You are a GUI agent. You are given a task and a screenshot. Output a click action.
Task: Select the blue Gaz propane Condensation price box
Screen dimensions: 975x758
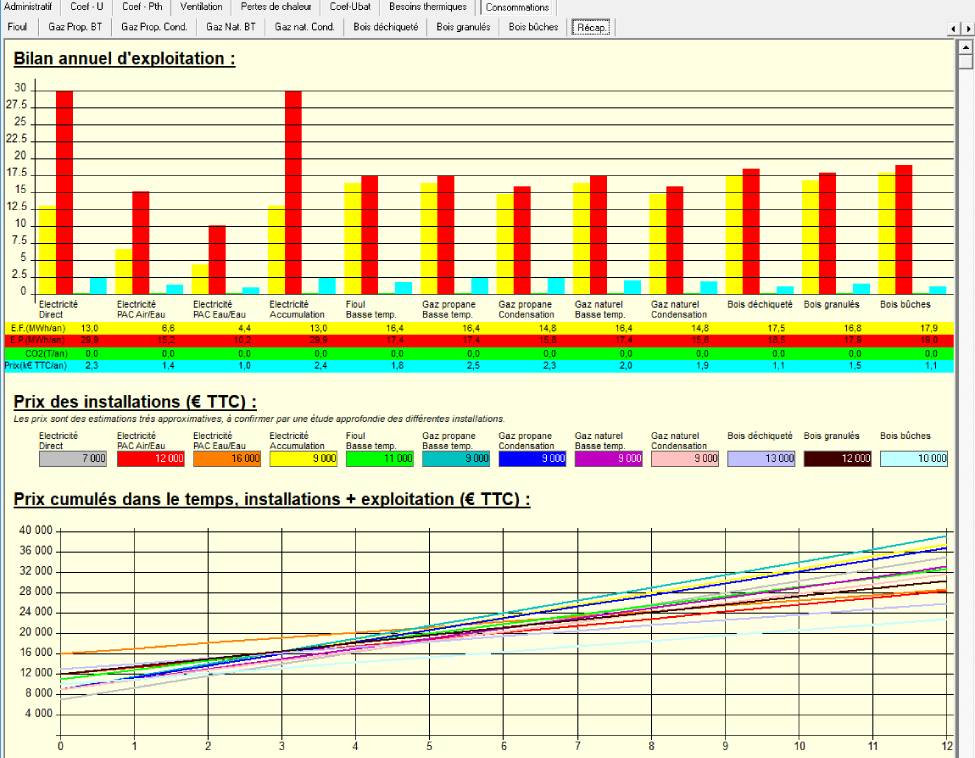coord(529,458)
